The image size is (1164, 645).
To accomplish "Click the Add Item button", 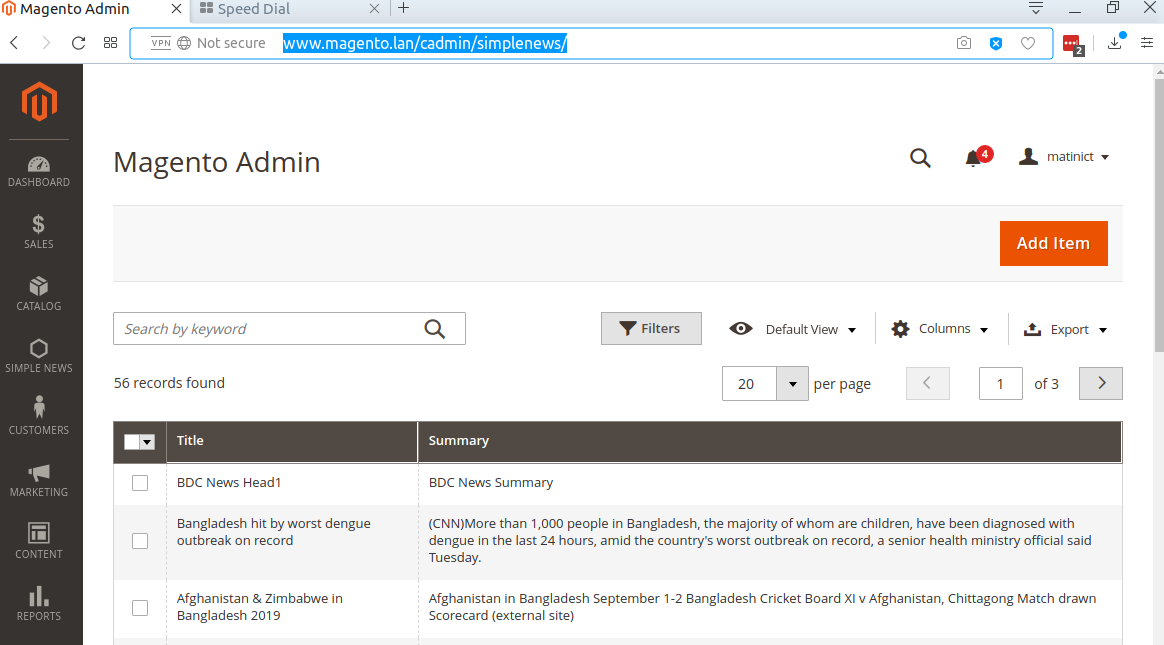I will coord(1053,243).
